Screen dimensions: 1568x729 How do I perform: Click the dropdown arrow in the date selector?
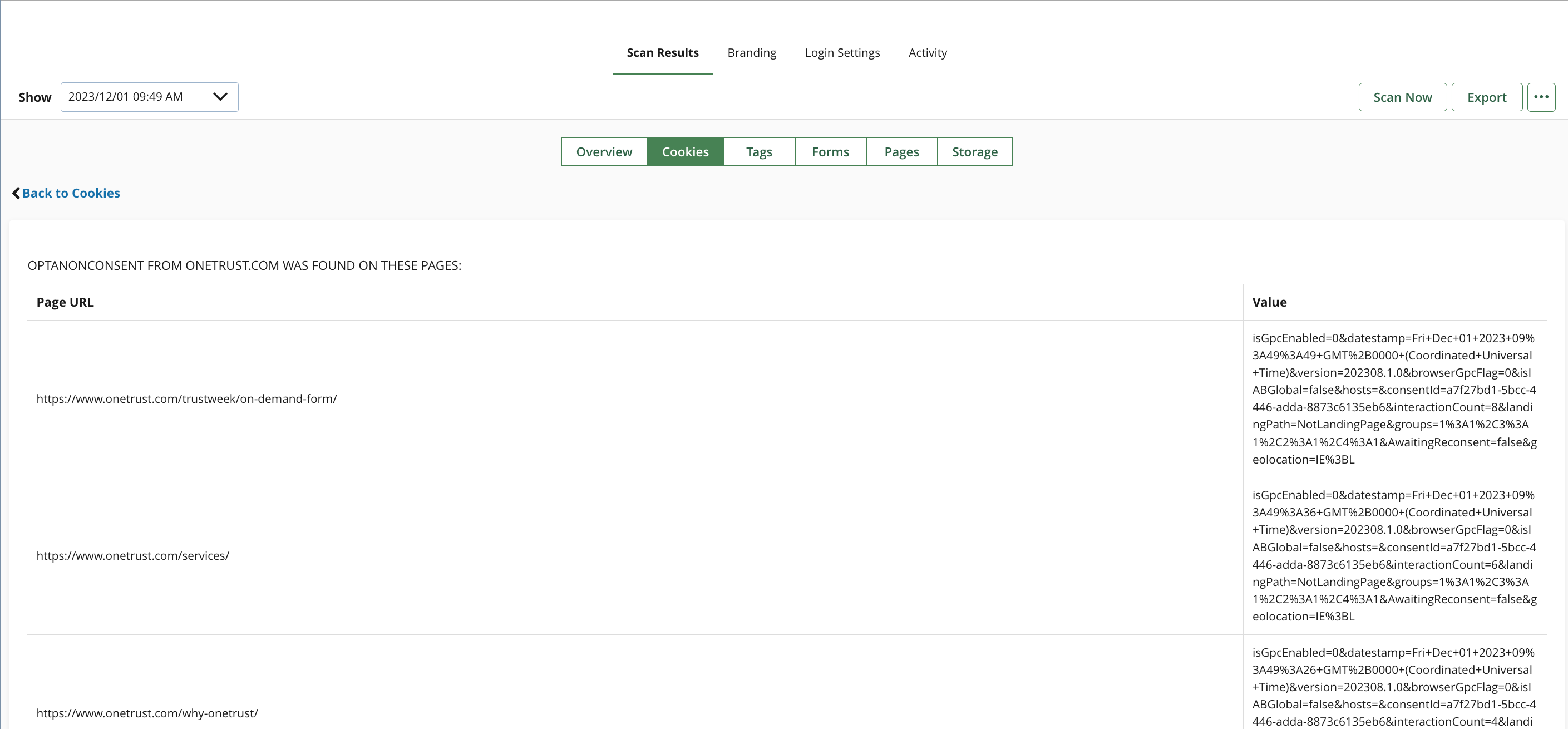click(x=220, y=97)
